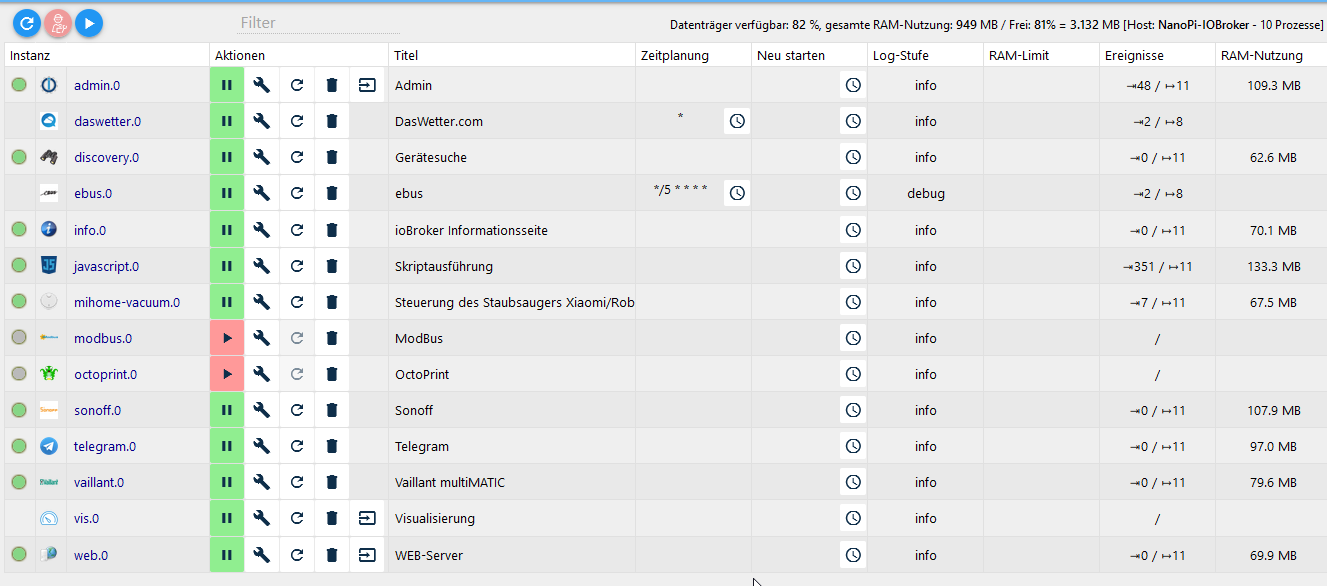Screen dimensions: 1327x586
Task: Edit the ebus.0 schedule clock
Action: [x=737, y=193]
